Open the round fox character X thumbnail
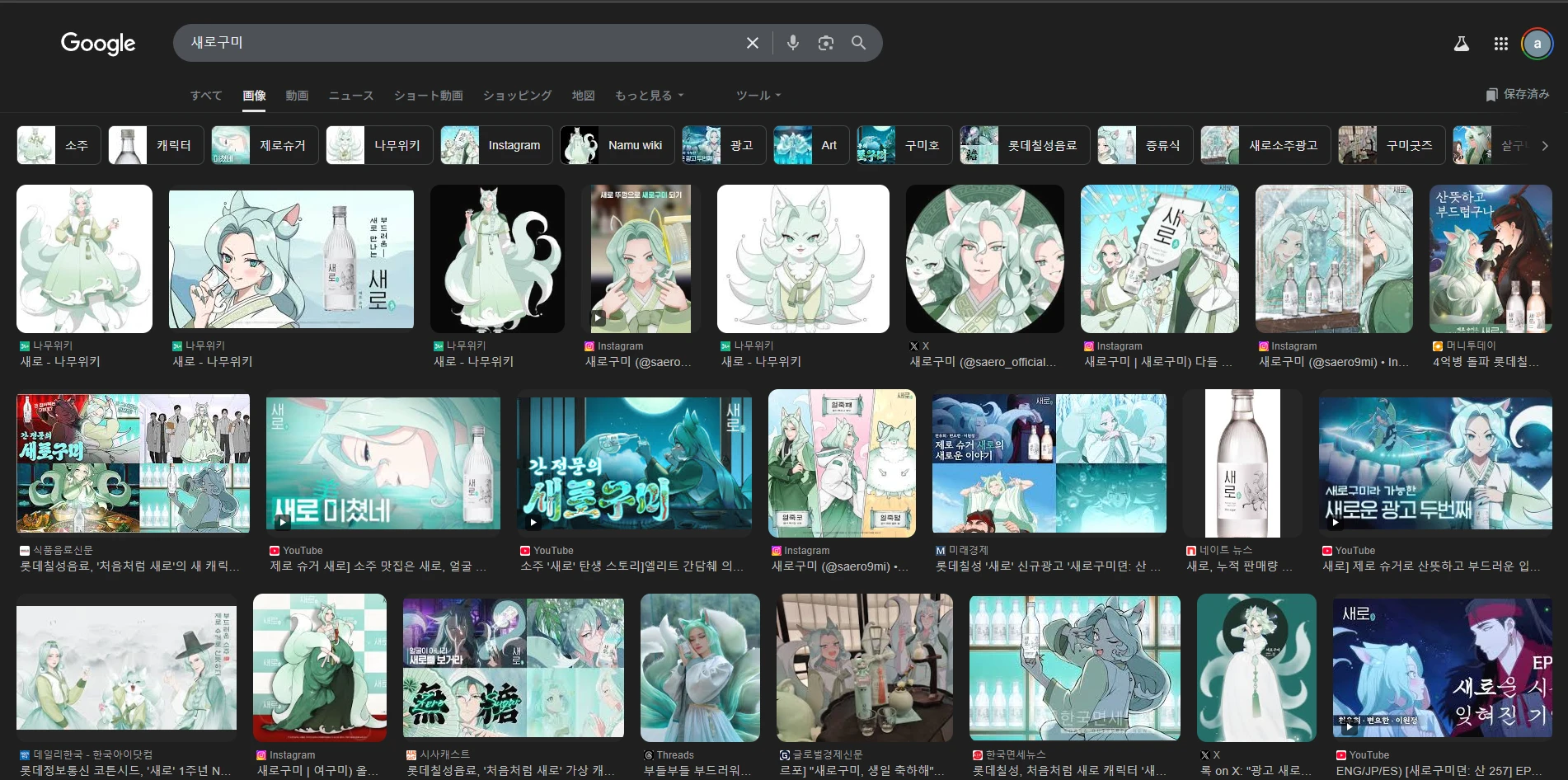The image size is (1568, 780). pos(985,259)
